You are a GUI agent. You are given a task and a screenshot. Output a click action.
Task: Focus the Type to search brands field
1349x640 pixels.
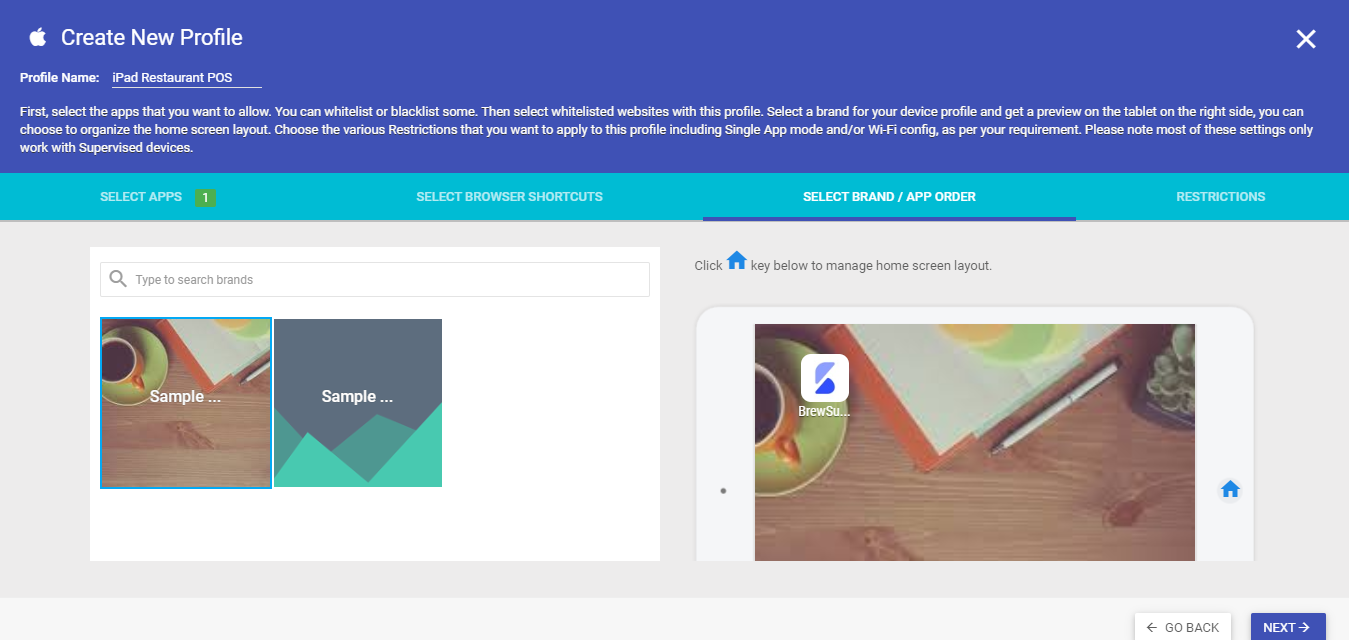coord(375,279)
